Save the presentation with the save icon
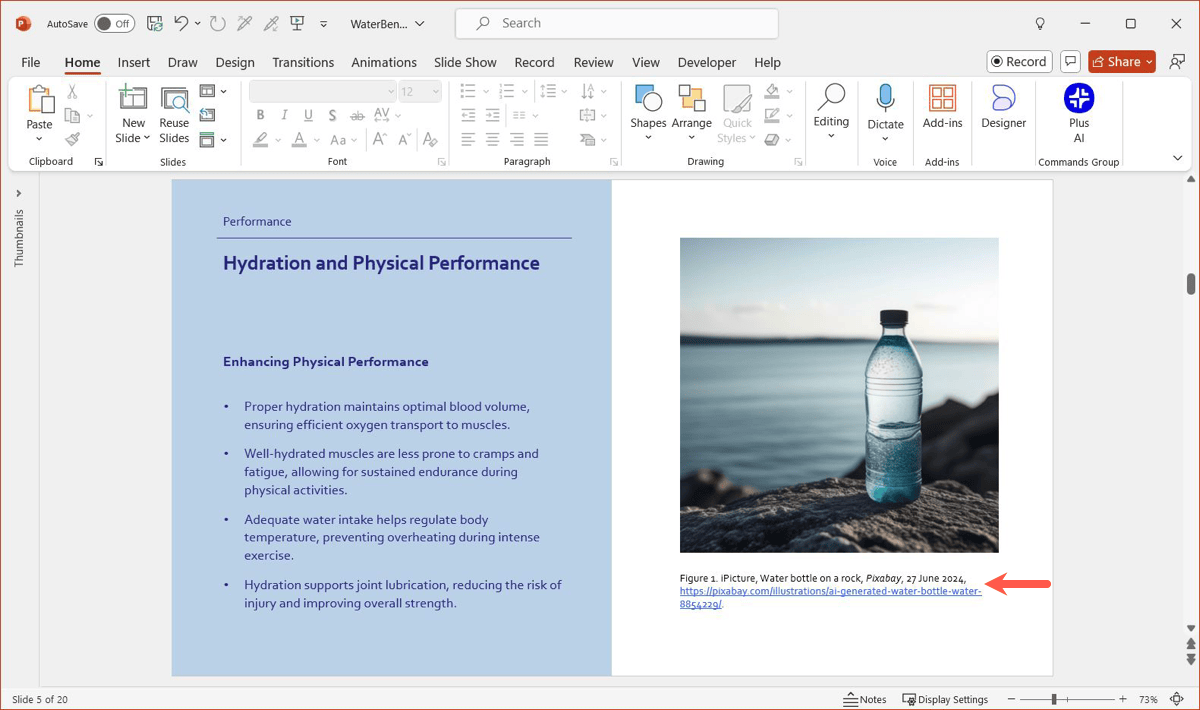1200x710 pixels. 154,23
